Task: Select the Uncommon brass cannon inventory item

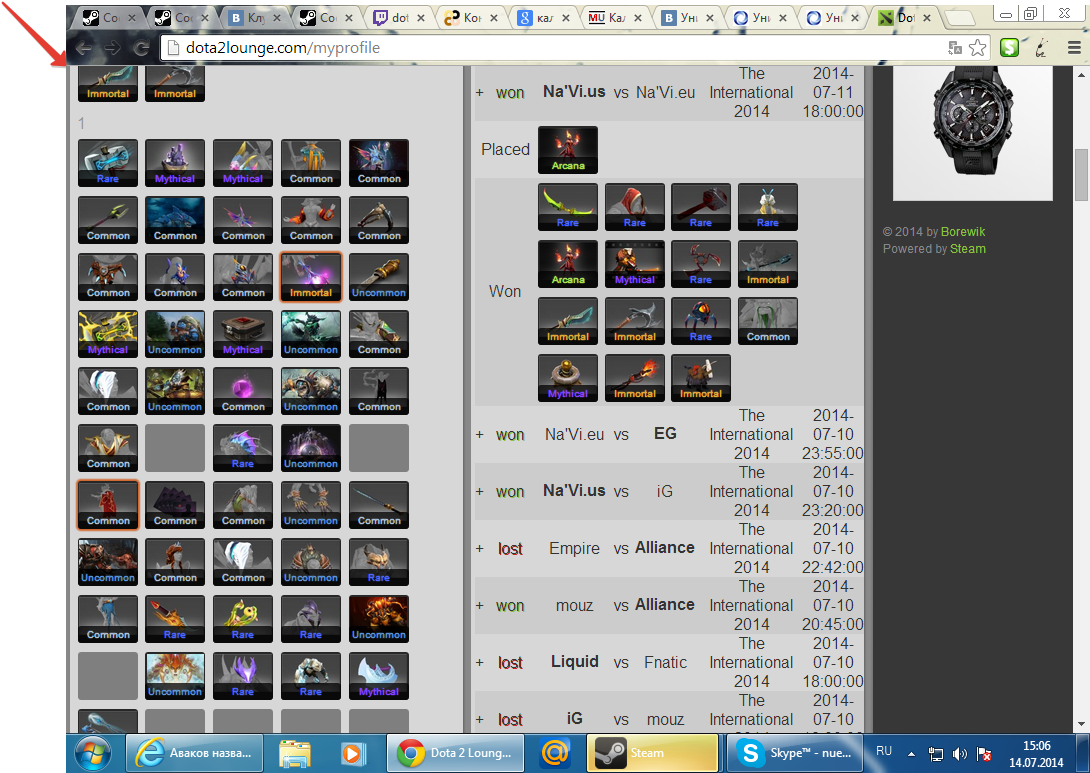Action: point(379,277)
